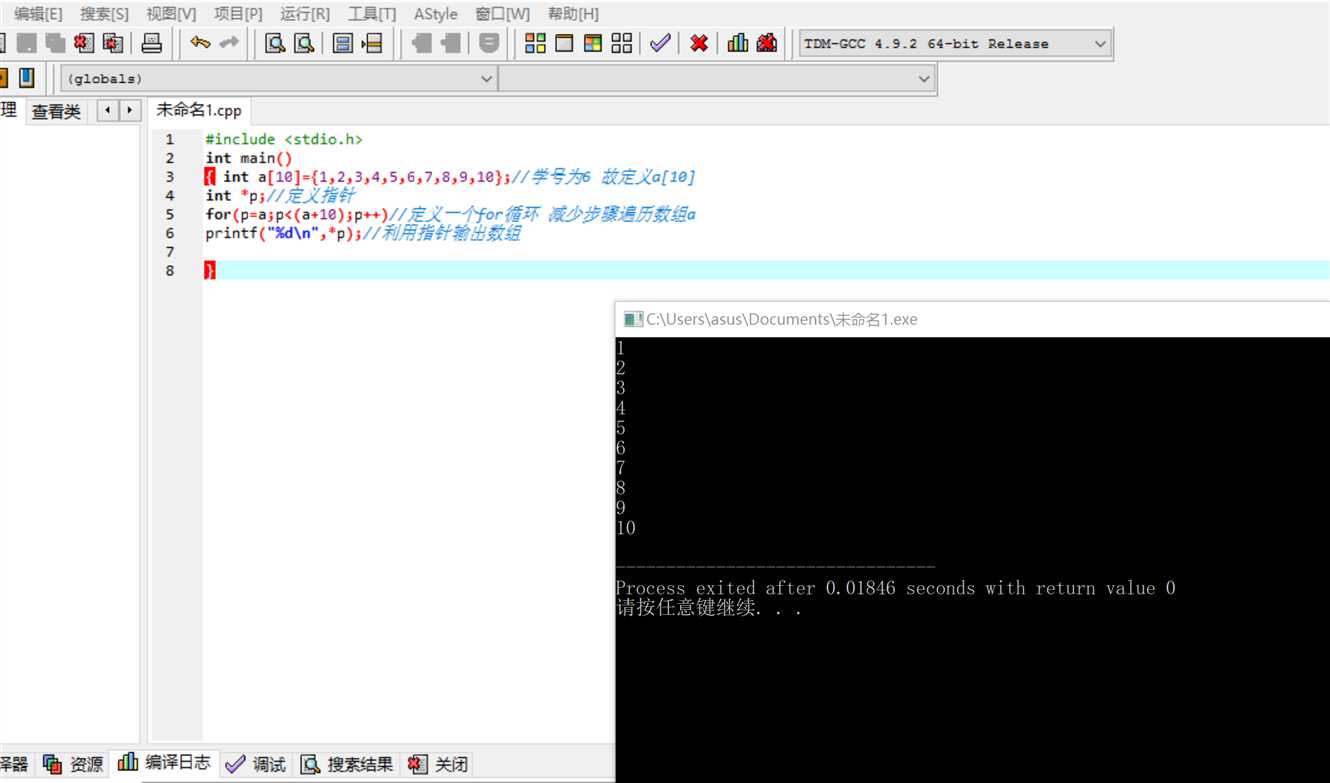1330x783 pixels.
Task: Click the blue icon left of (globals)
Action: click(x=27, y=77)
